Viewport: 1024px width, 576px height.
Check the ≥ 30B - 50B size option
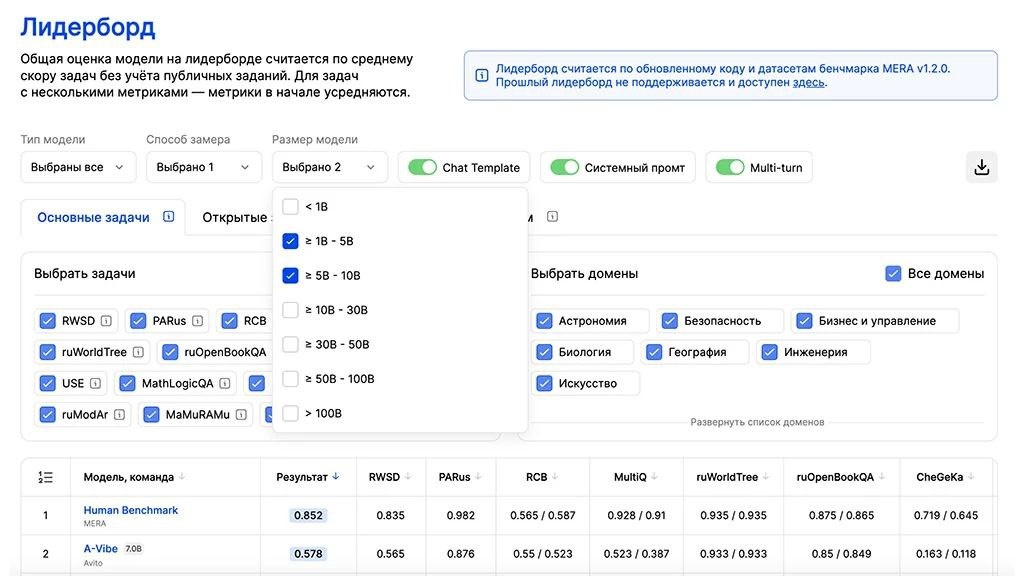pyautogui.click(x=291, y=344)
